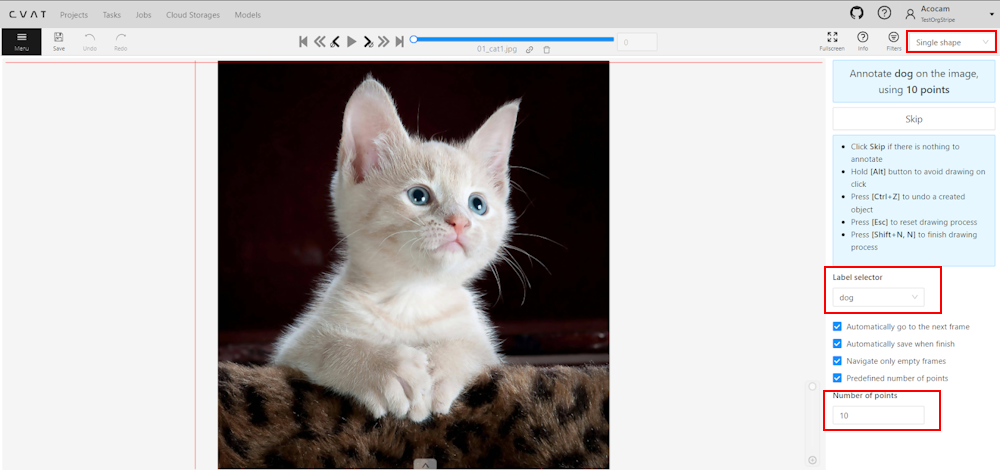
Task: Toggle Automatically go to the next frame
Action: pos(838,327)
